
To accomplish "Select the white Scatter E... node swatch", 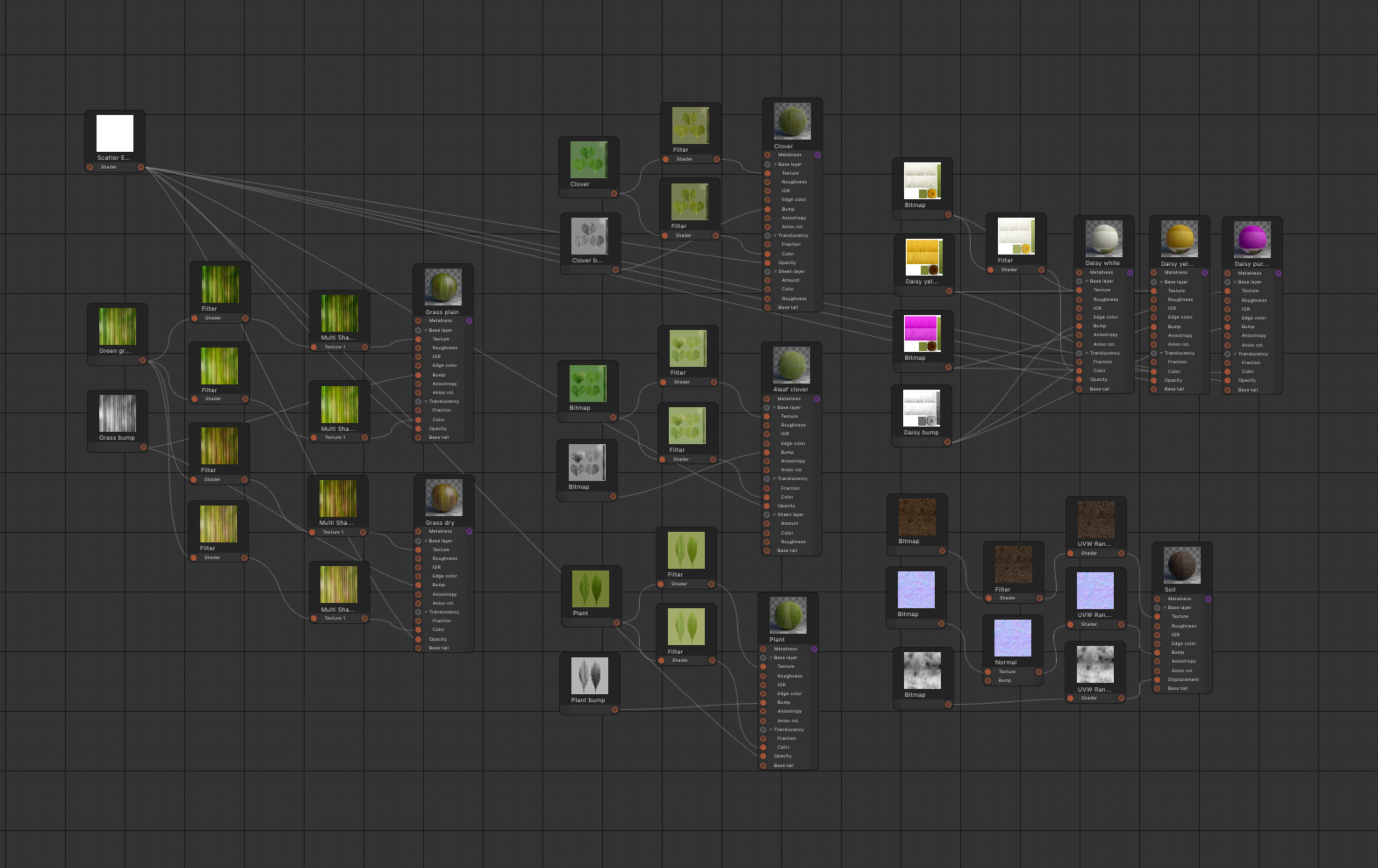I will (x=115, y=133).
